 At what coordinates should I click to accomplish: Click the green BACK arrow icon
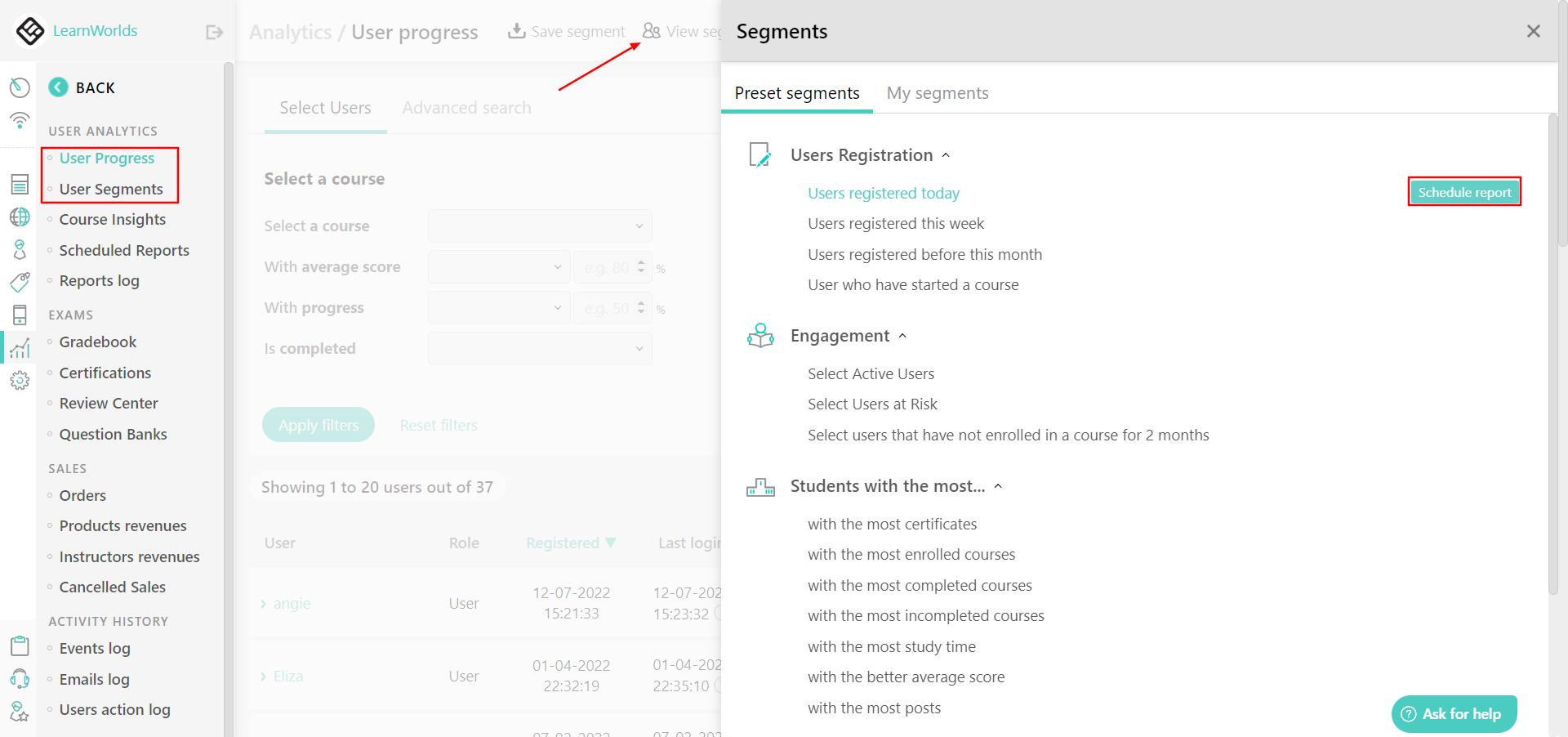pyautogui.click(x=58, y=87)
